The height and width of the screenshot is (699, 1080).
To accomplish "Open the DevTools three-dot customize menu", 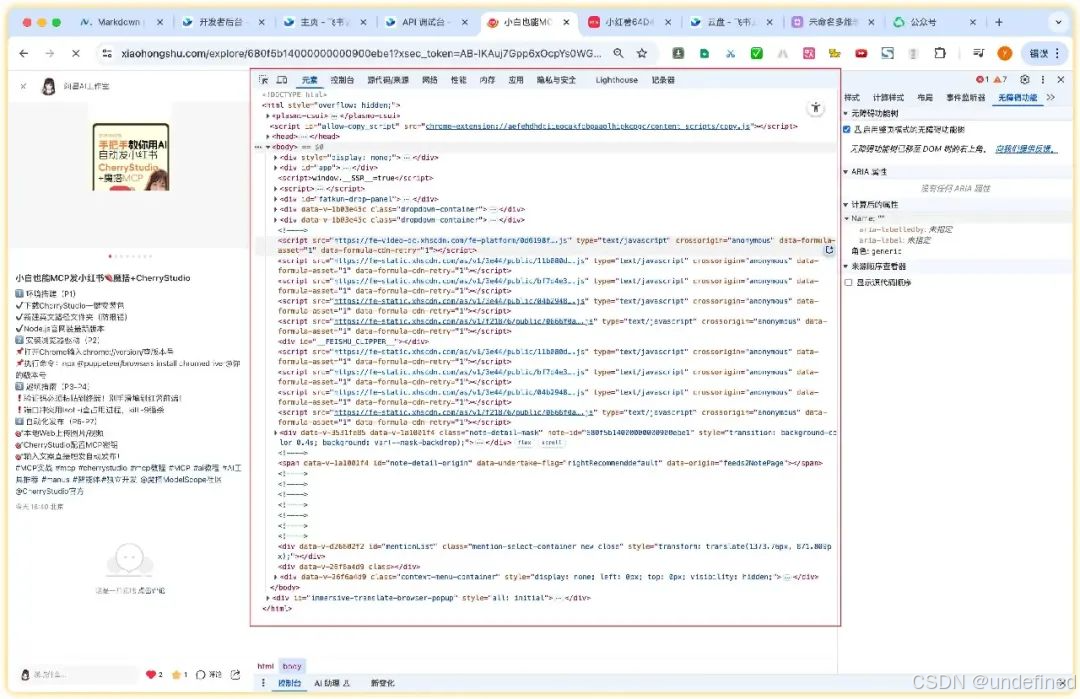I will point(1043,79).
